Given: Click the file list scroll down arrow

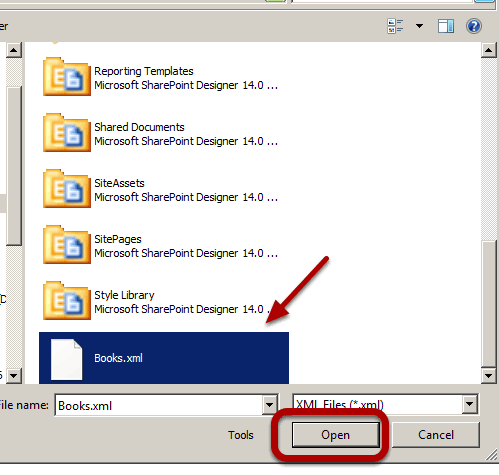Looking at the screenshot, I should click(489, 376).
